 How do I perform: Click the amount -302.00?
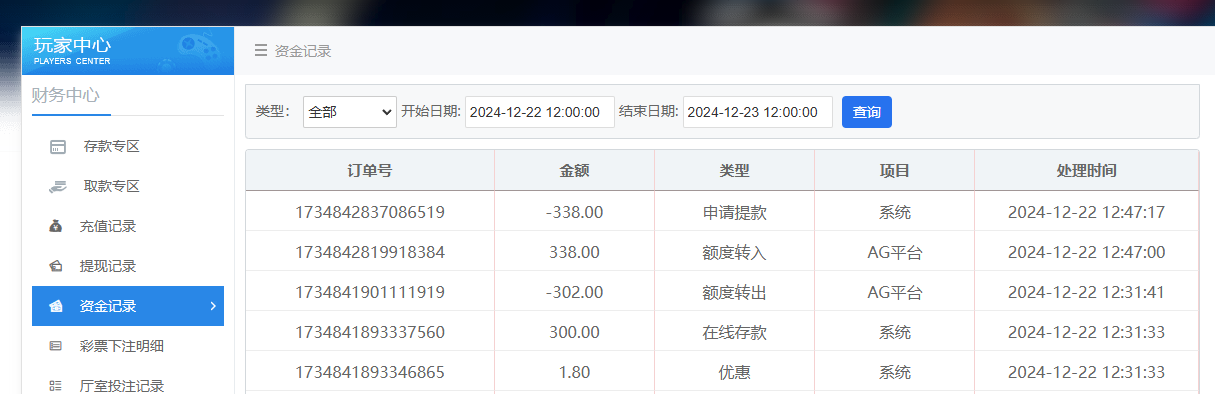(574, 292)
